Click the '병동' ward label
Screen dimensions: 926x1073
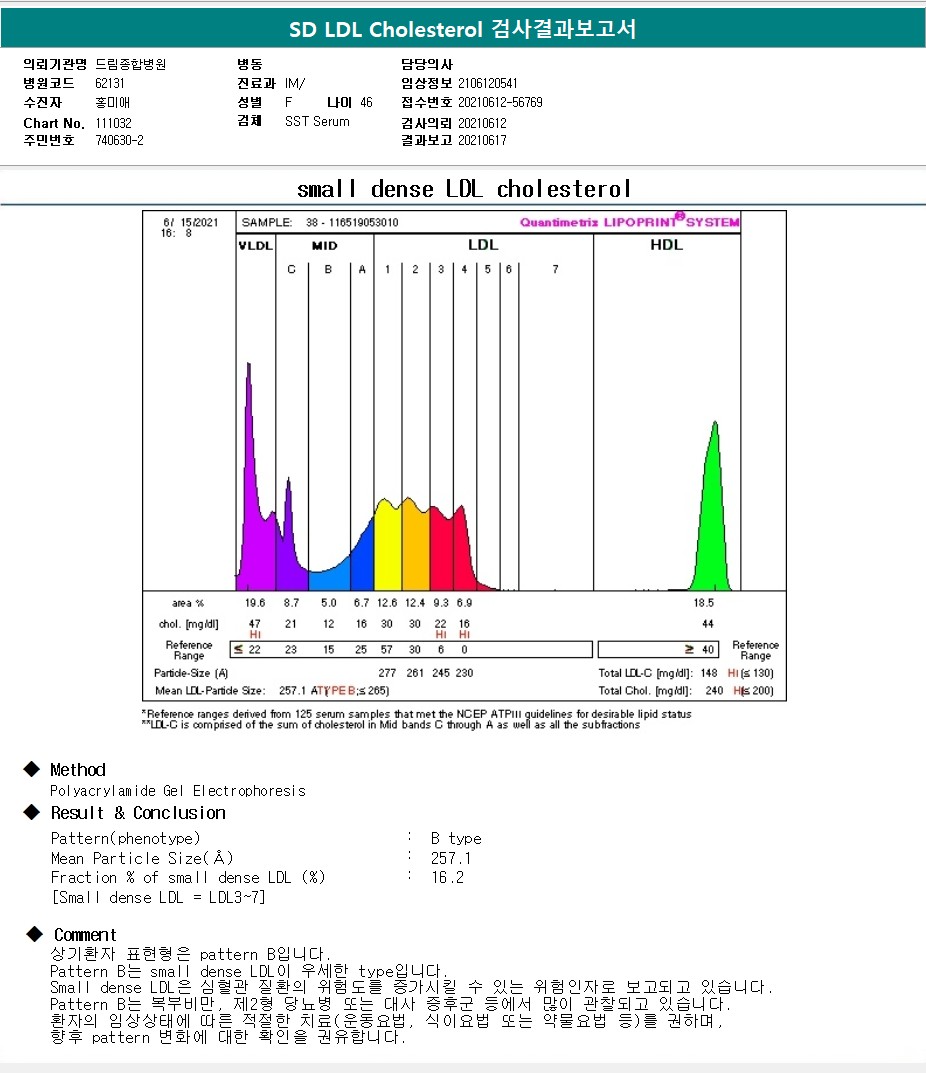click(x=250, y=64)
